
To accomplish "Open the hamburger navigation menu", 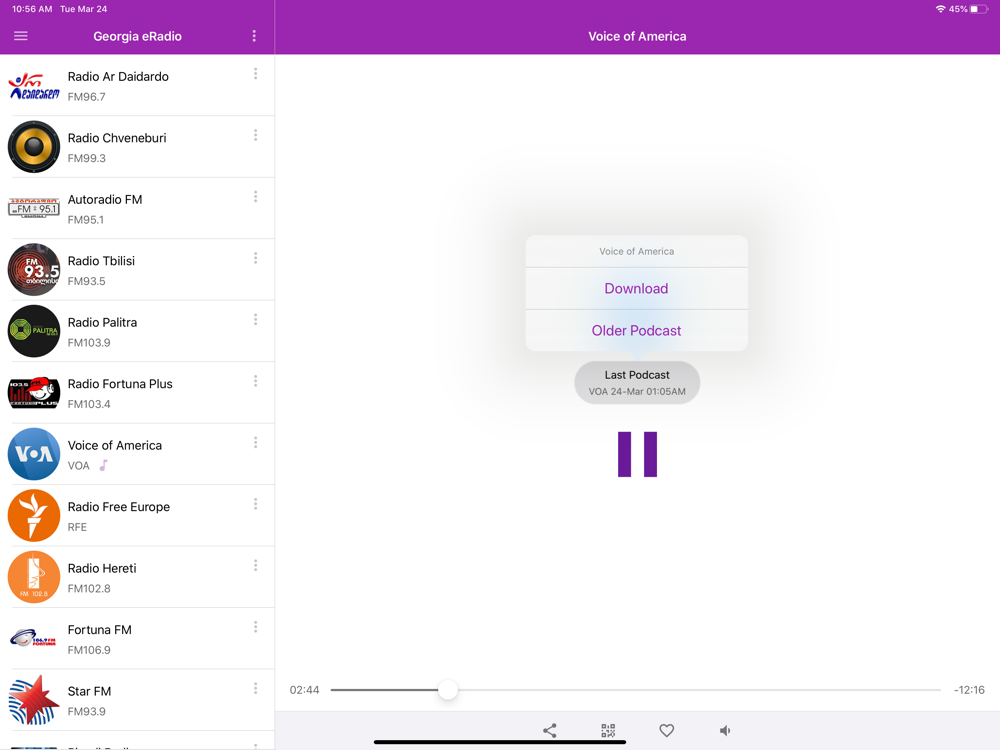I will tap(20, 36).
